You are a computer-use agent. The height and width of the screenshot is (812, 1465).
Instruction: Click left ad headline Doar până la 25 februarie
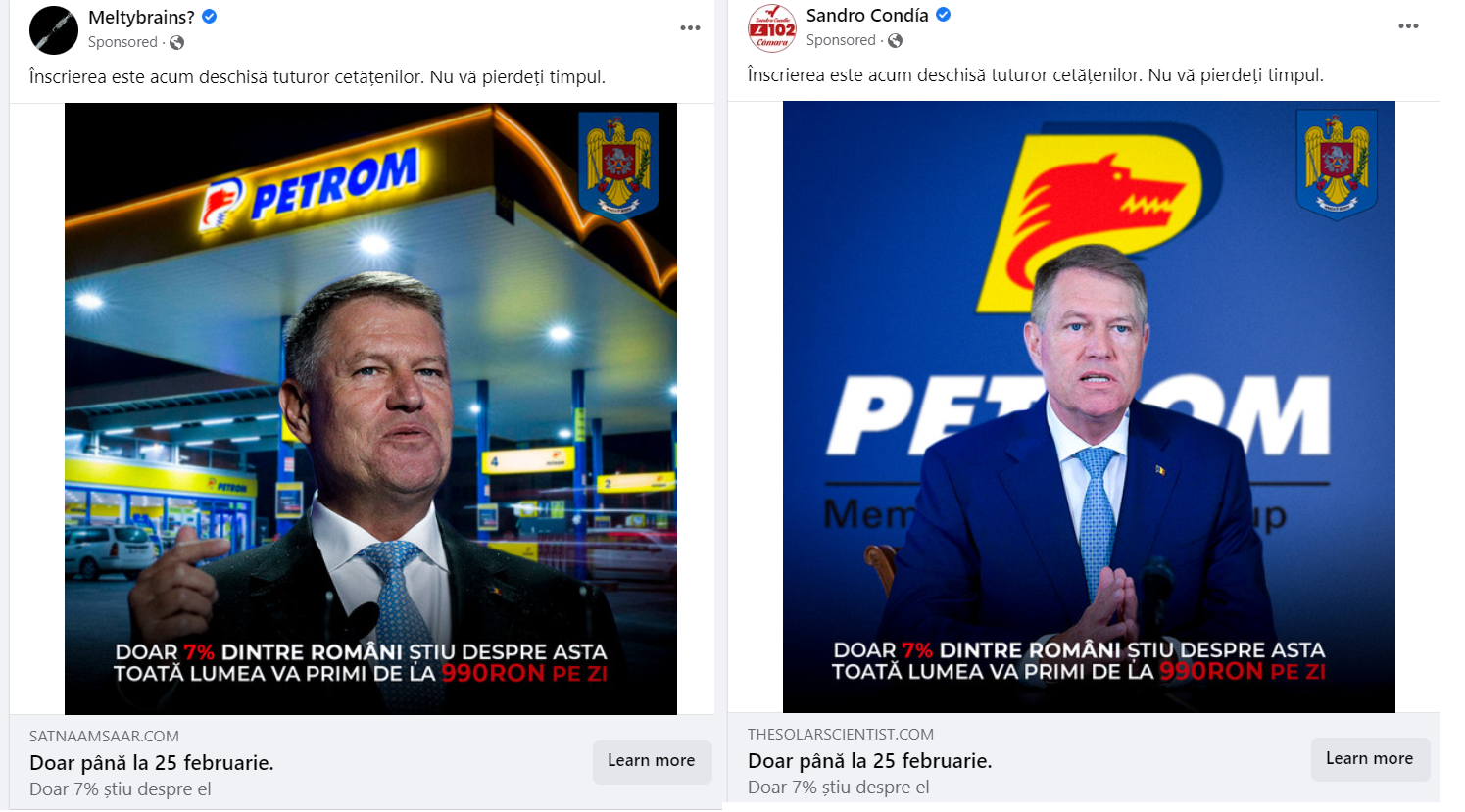click(x=152, y=763)
